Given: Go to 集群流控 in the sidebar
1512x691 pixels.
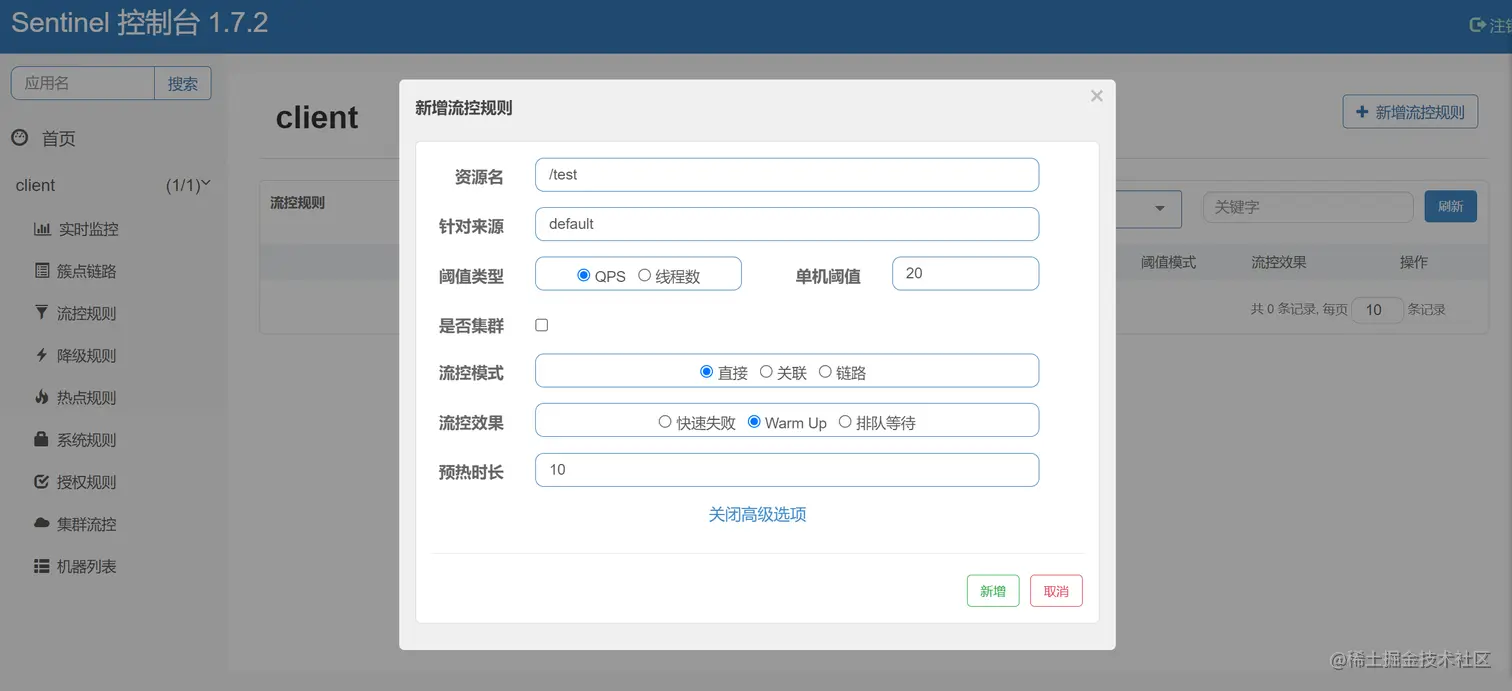Looking at the screenshot, I should (x=87, y=524).
